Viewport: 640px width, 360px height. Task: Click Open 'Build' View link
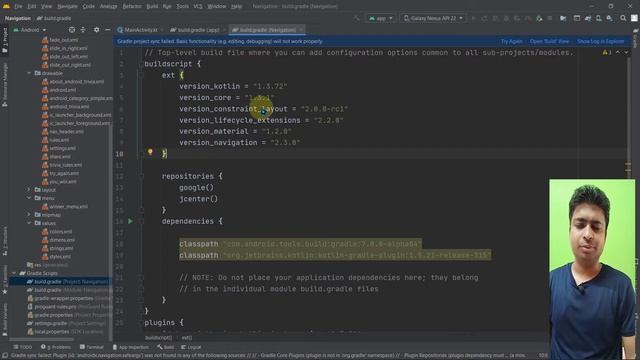pos(549,41)
